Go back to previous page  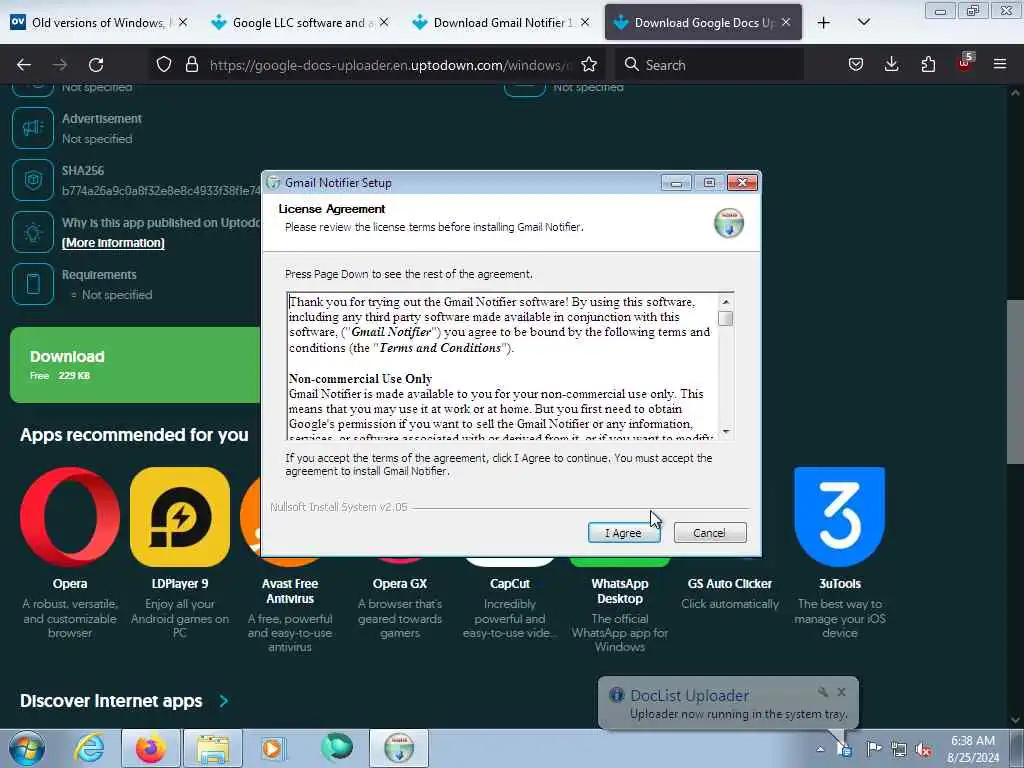coord(24,65)
